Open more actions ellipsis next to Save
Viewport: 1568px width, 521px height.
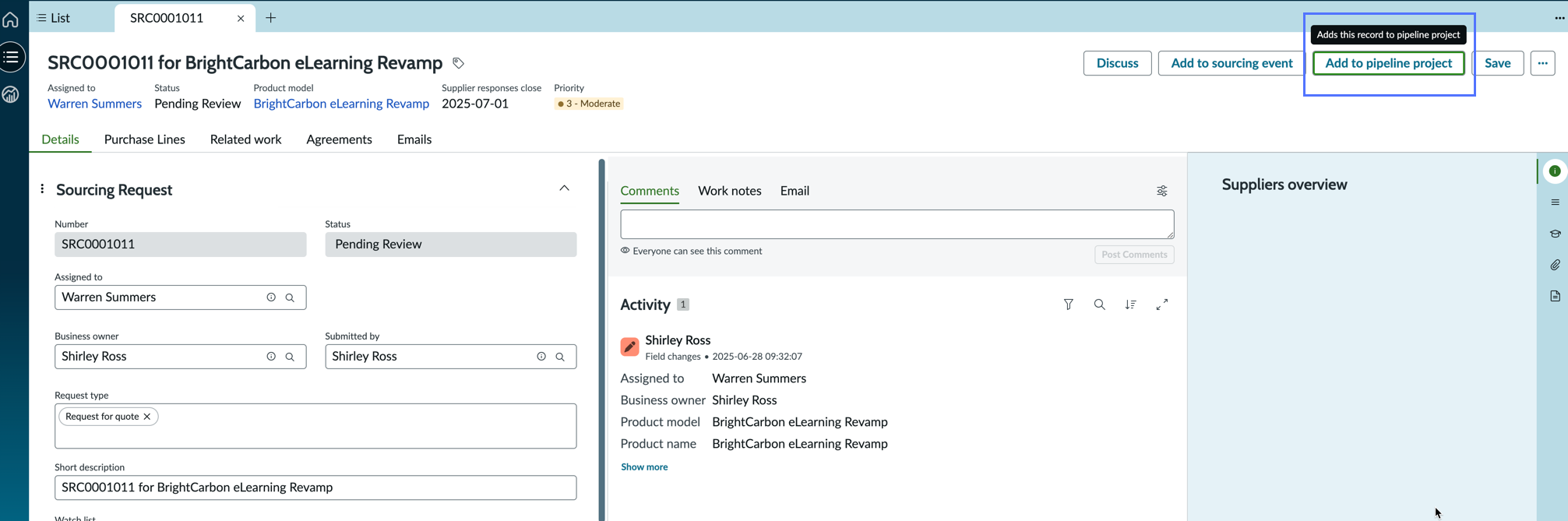coord(1542,63)
